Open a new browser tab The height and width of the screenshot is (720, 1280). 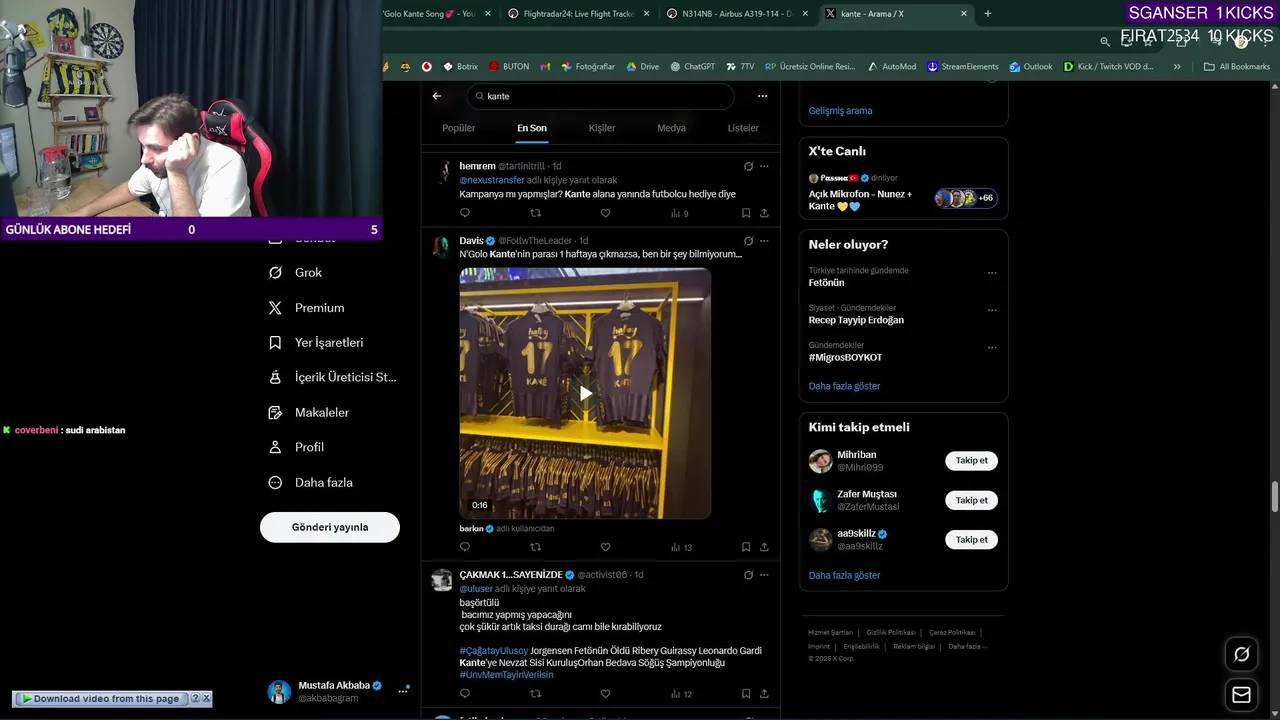click(x=988, y=14)
